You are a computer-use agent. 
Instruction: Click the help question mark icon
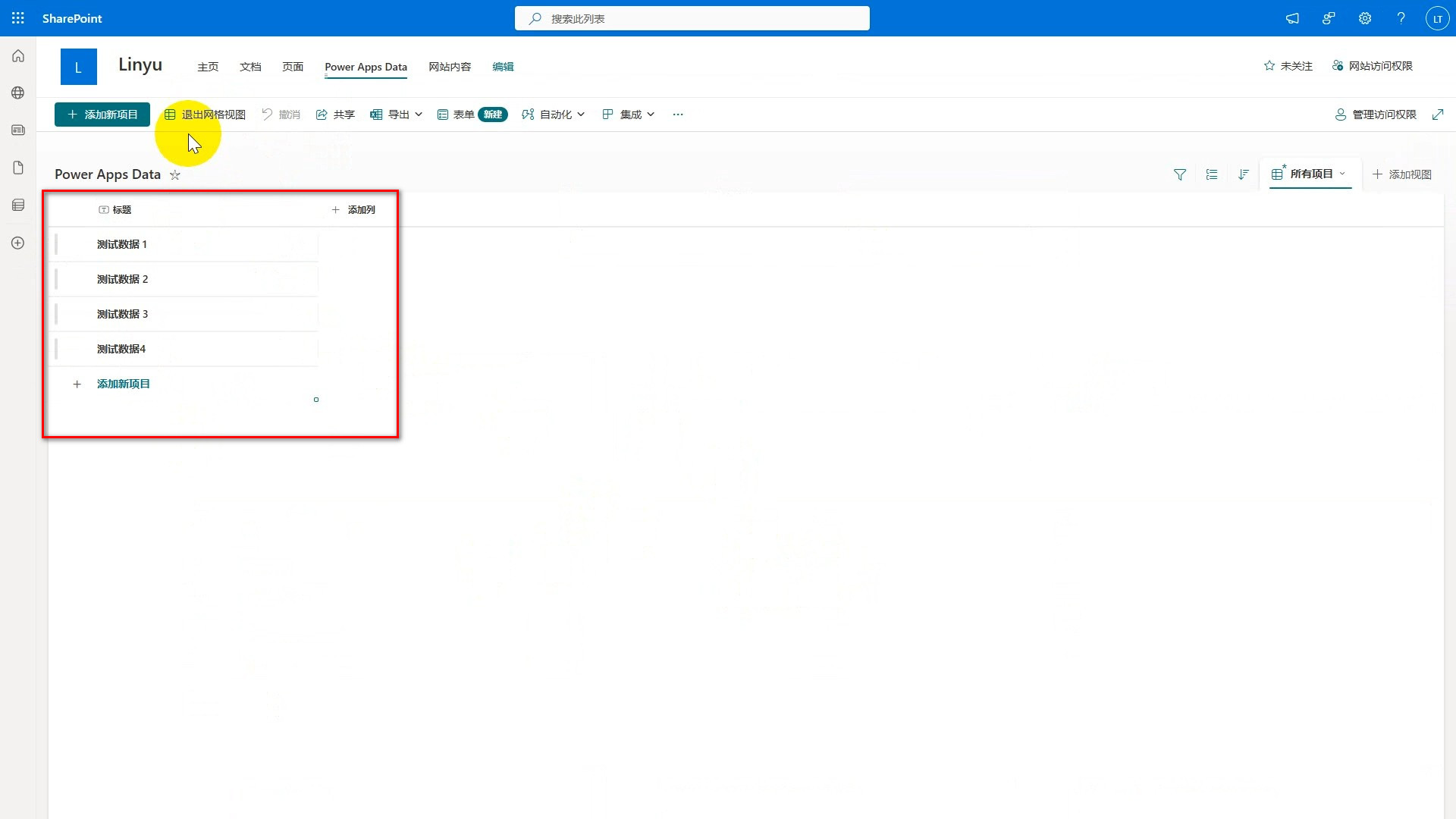1401,18
